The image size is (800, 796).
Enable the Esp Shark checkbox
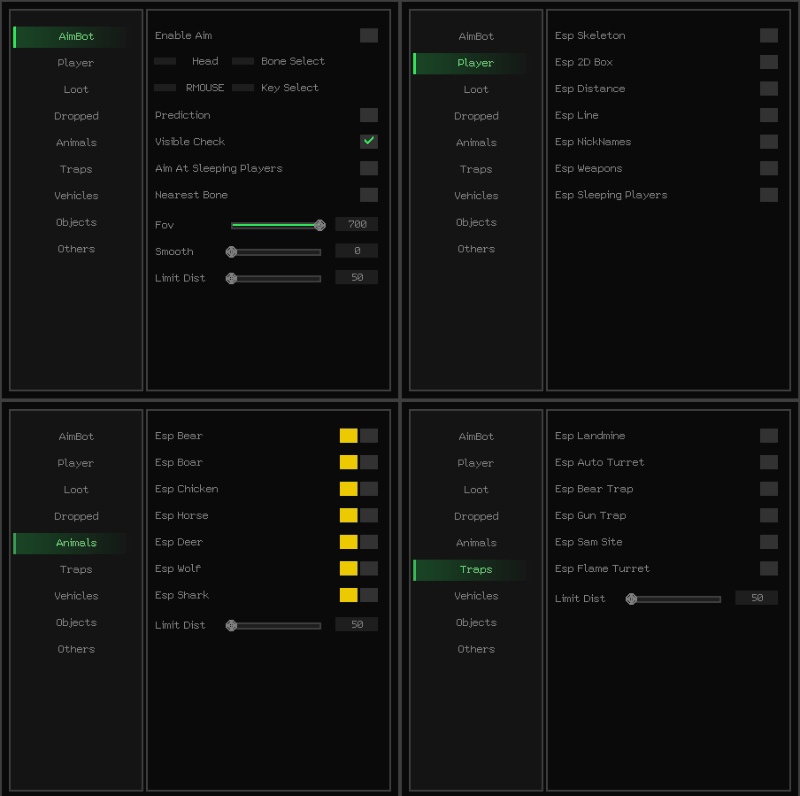369,595
